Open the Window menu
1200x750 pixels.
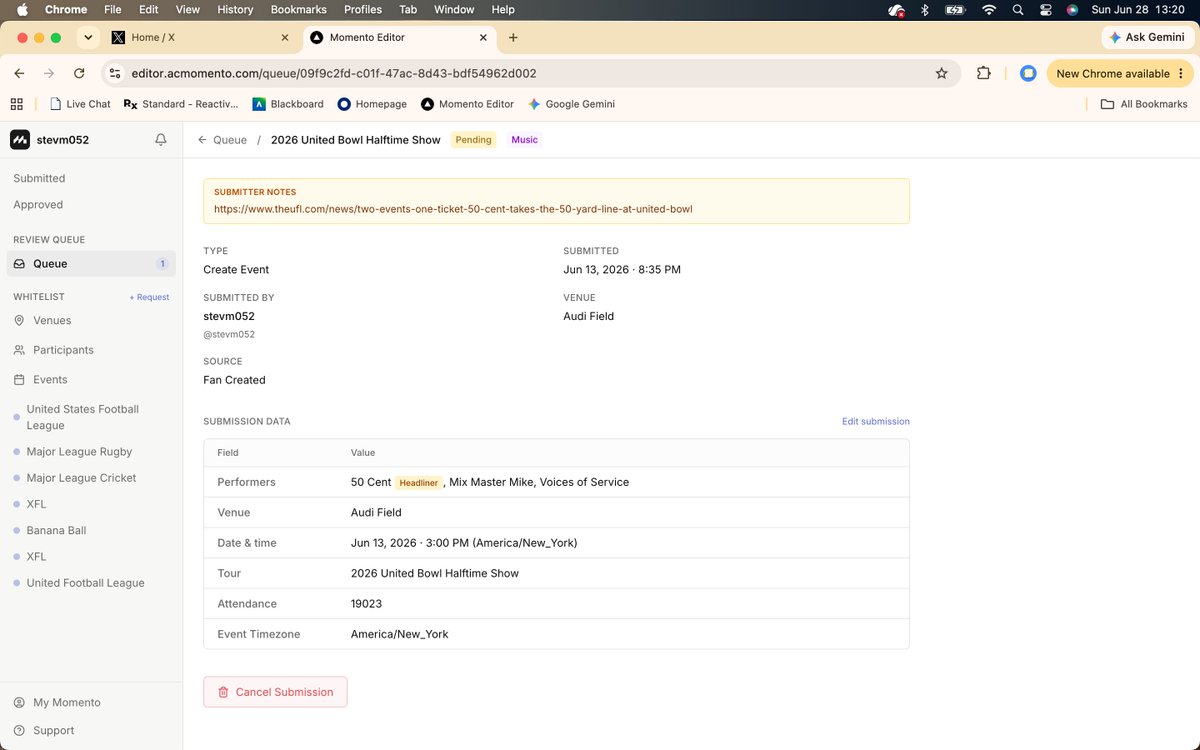click(x=454, y=9)
